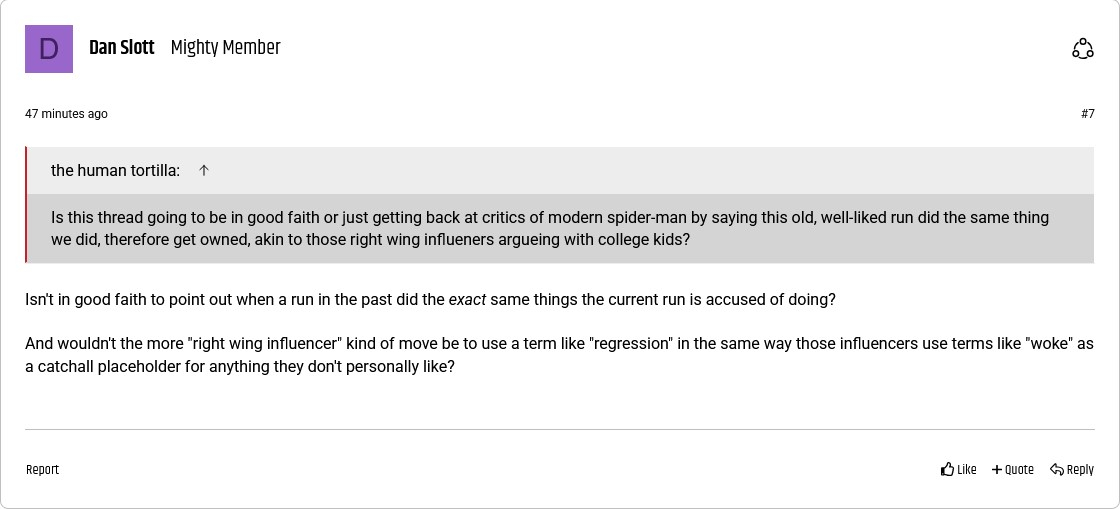The height and width of the screenshot is (509, 1120).
Task: Open the #7 post permalink
Action: pos(1087,114)
